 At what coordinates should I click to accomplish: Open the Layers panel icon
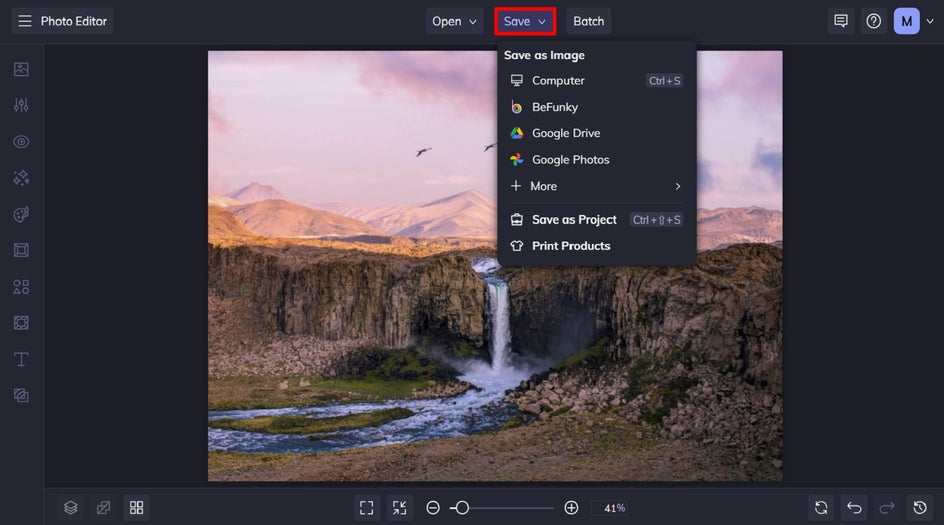70,508
